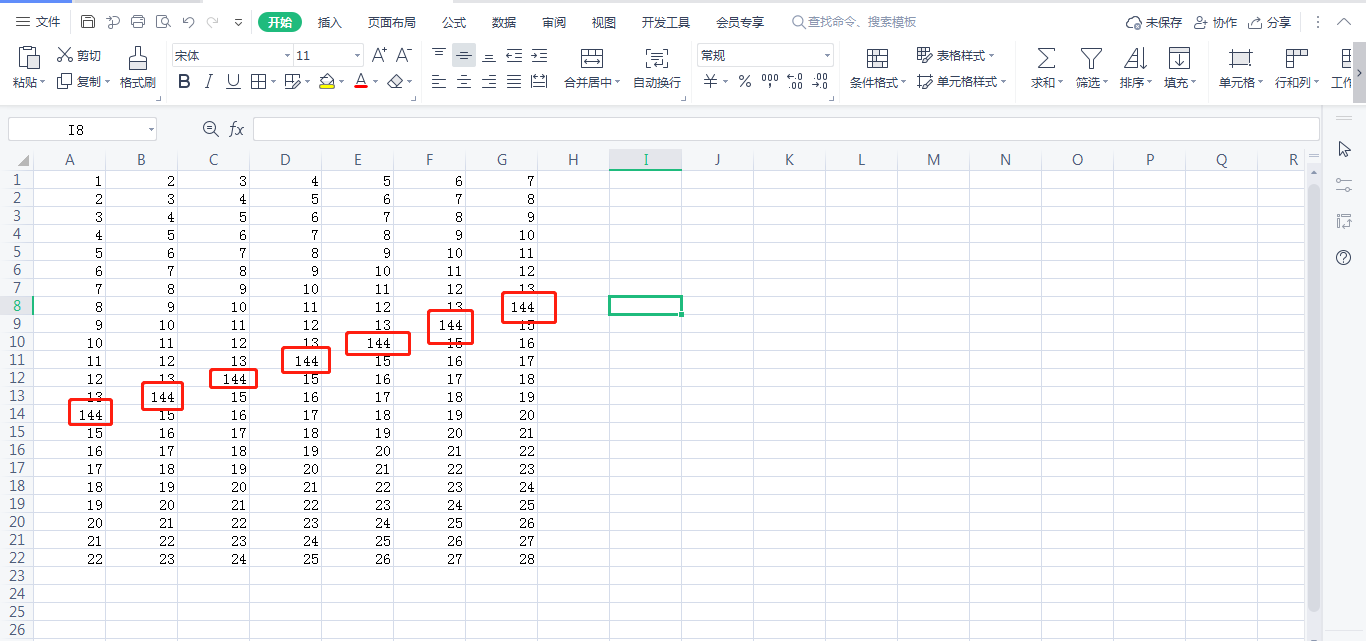Click the Paste (粘贴) clipboard icon
This screenshot has height=641, width=1366.
pos(29,57)
